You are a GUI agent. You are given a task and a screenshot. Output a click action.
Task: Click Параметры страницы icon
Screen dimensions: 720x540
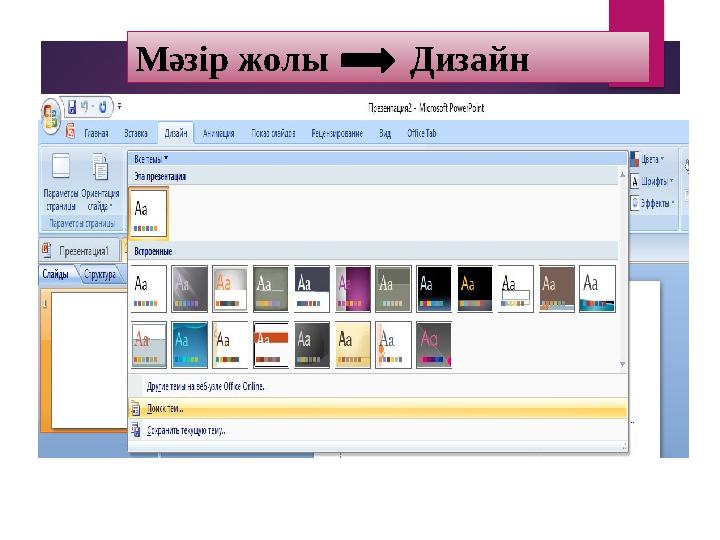[61, 181]
